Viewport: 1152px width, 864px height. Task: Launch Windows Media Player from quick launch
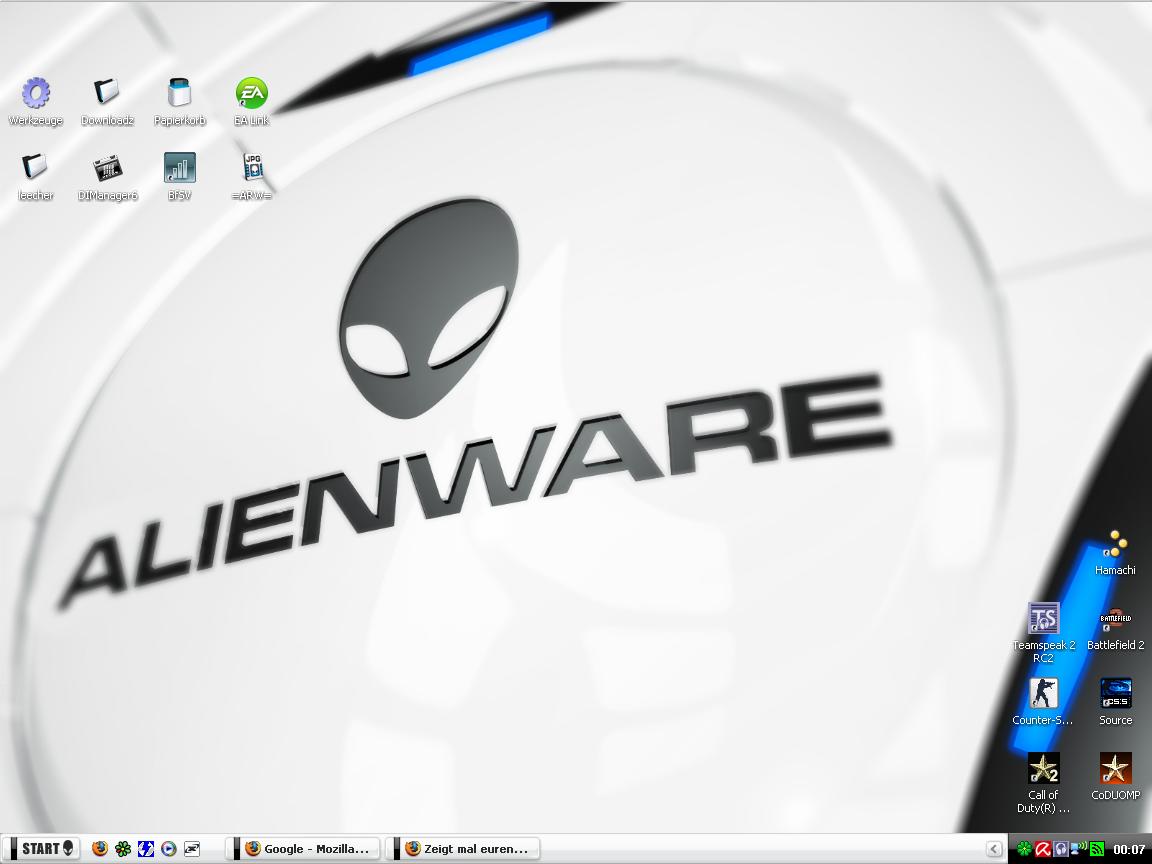point(168,849)
